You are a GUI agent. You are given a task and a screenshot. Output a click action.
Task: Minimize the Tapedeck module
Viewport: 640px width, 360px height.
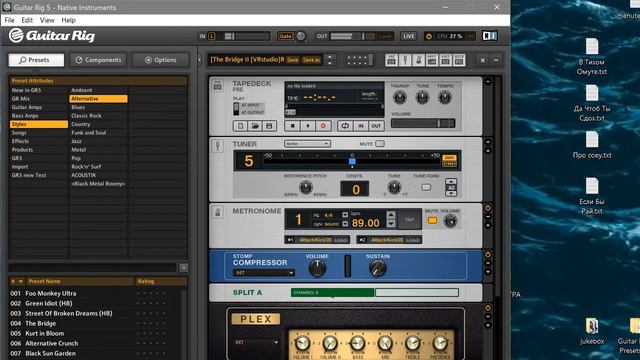(x=488, y=82)
